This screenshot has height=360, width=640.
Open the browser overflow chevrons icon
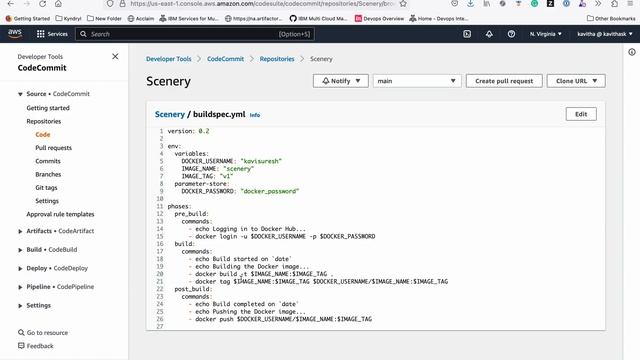598,4
